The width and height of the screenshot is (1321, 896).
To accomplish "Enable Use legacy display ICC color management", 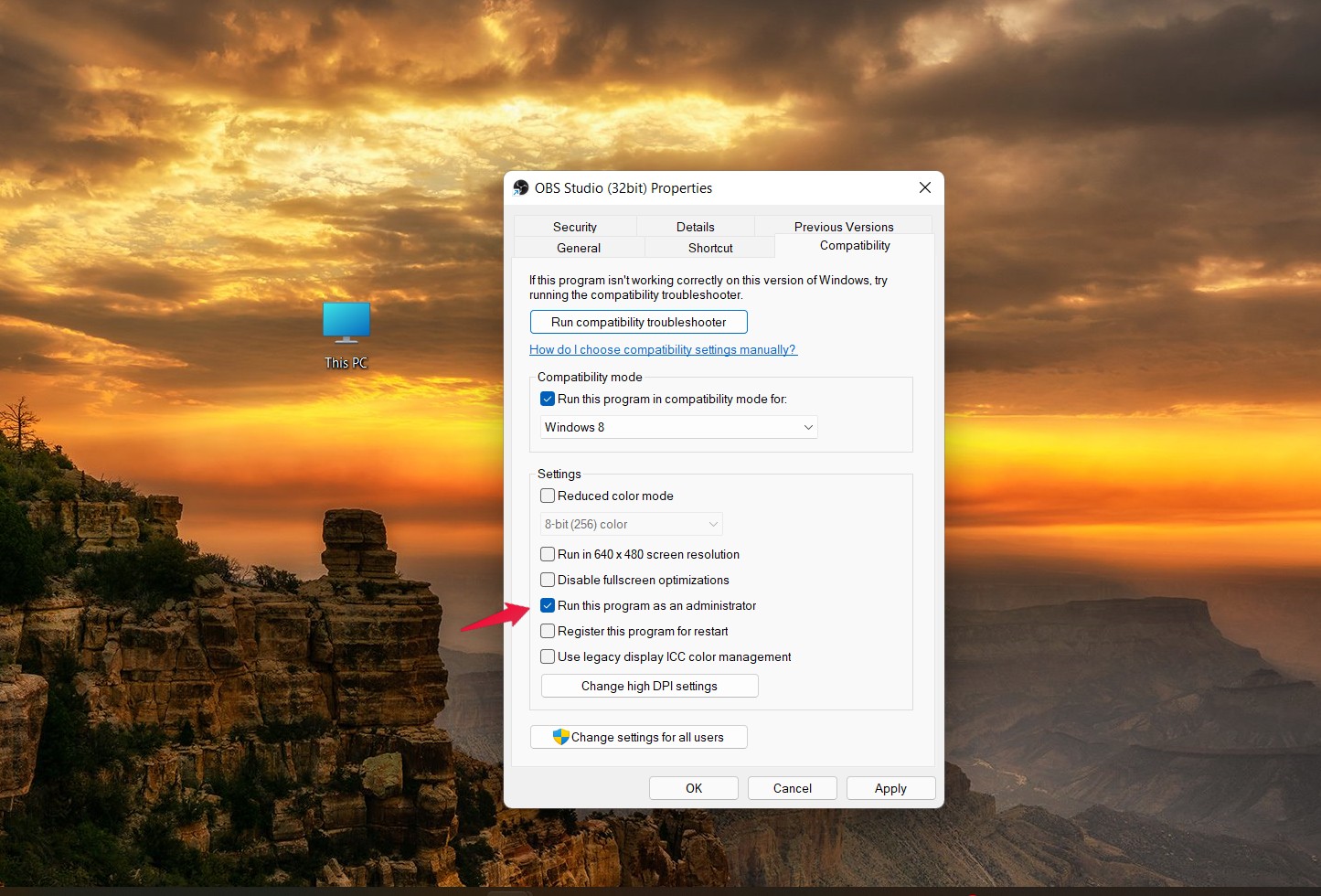I will pos(548,656).
